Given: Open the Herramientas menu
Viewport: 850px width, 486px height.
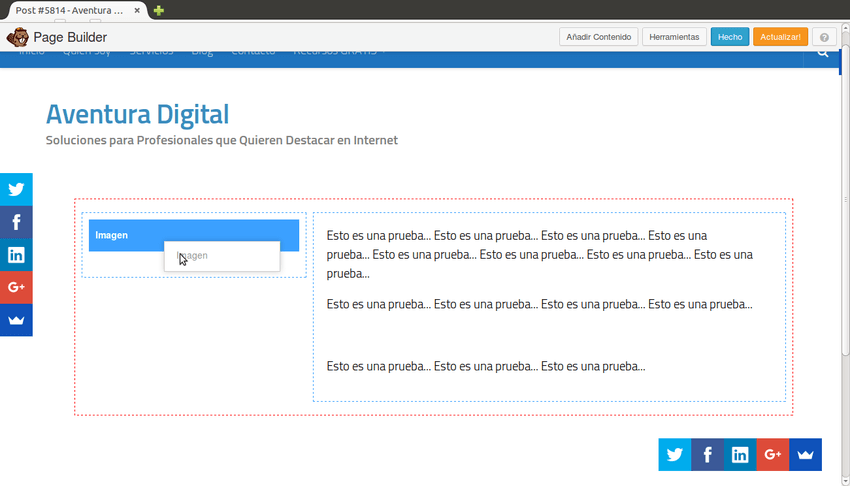Looking at the screenshot, I should click(674, 37).
